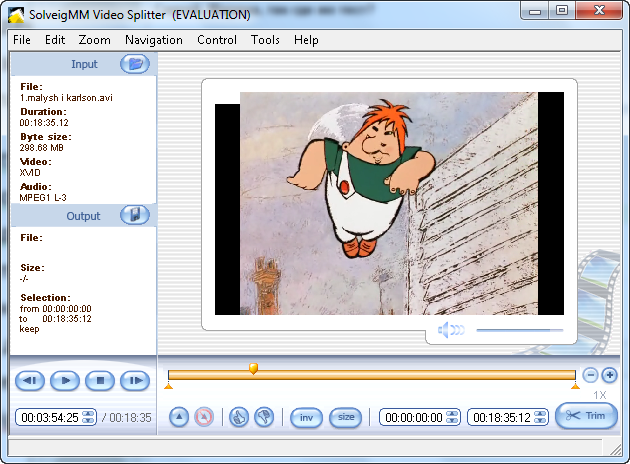Click the size button

click(x=346, y=418)
